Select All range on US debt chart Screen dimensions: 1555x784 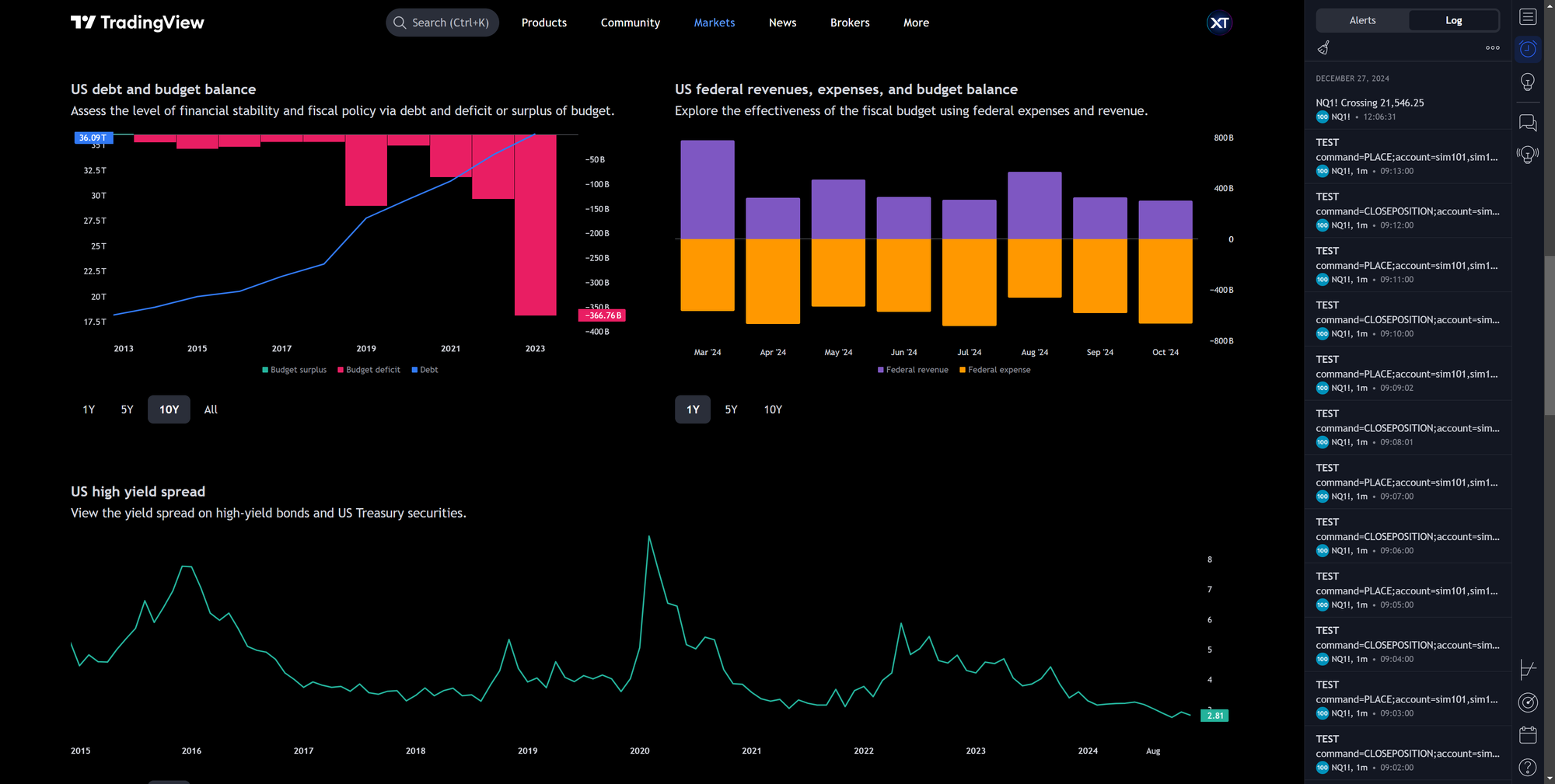tap(211, 409)
